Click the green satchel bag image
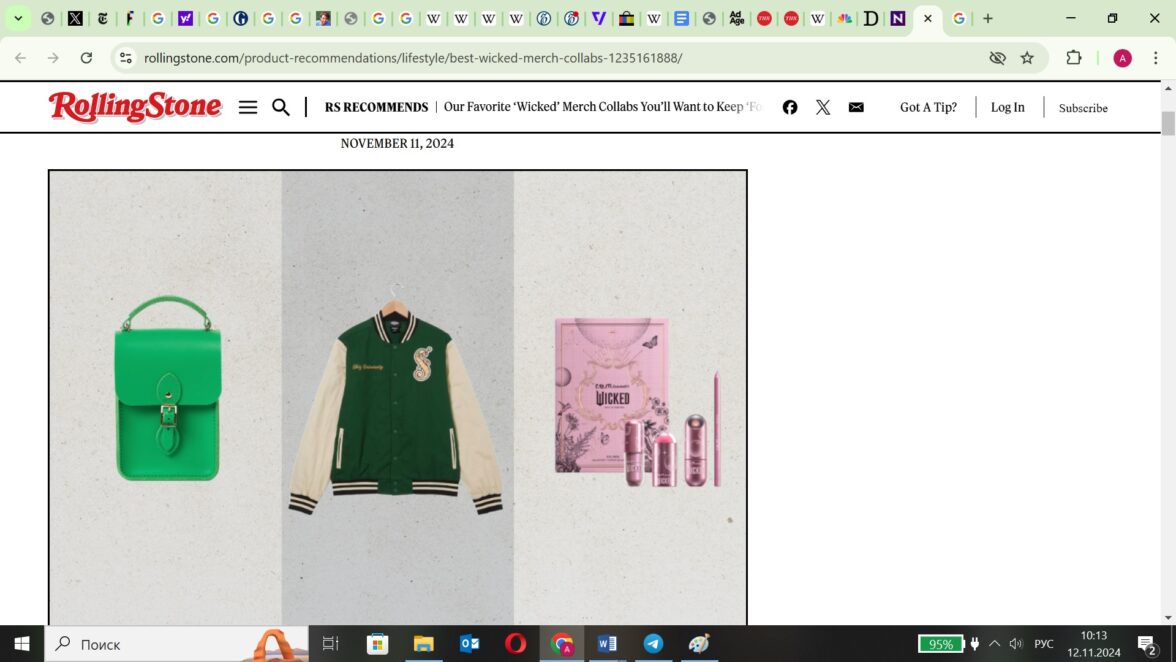The height and width of the screenshot is (662, 1176). 167,388
